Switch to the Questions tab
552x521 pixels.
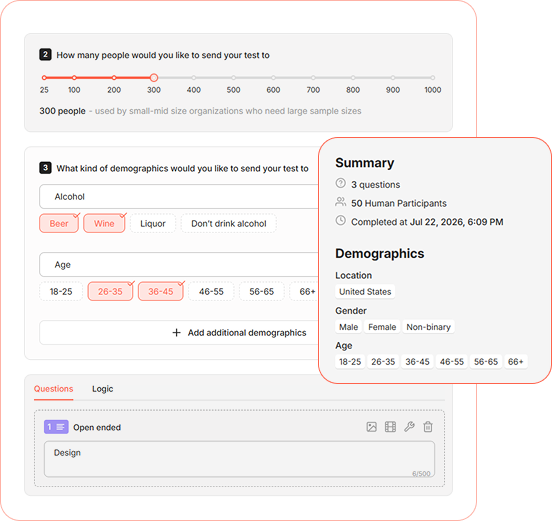point(54,389)
